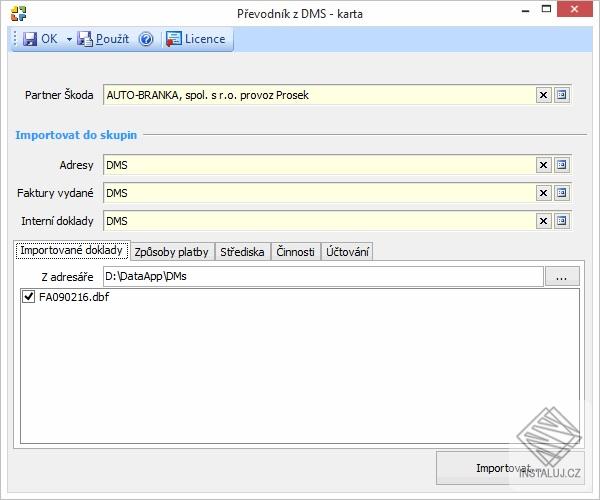Browse for directory with the ... button
The width and height of the screenshot is (600, 500).
click(x=562, y=276)
